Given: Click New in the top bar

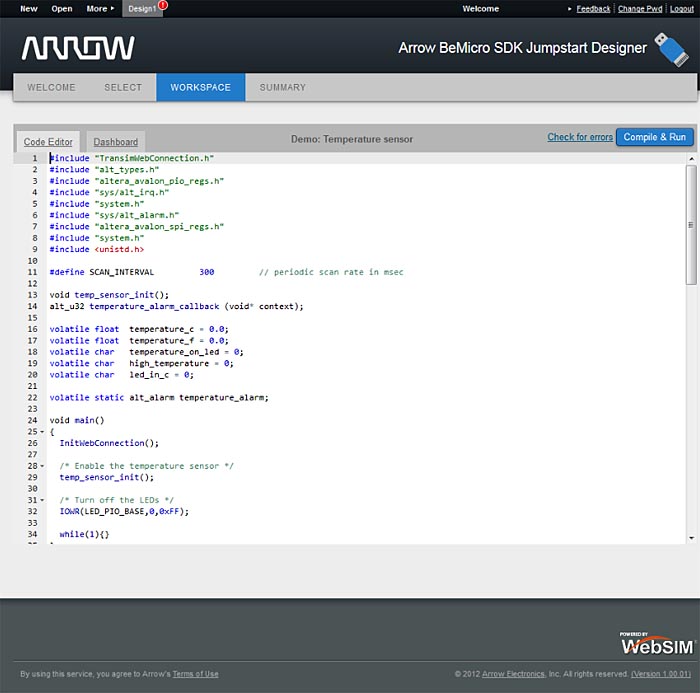Looking at the screenshot, I should 29,8.
